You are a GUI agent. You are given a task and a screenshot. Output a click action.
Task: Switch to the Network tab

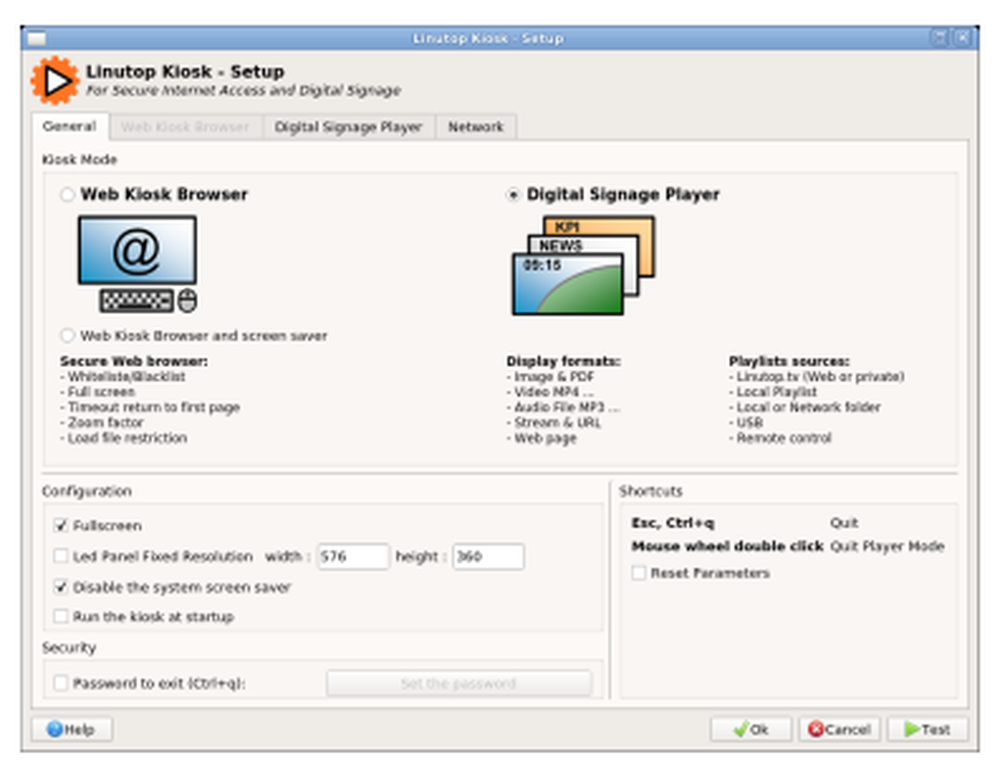[477, 127]
